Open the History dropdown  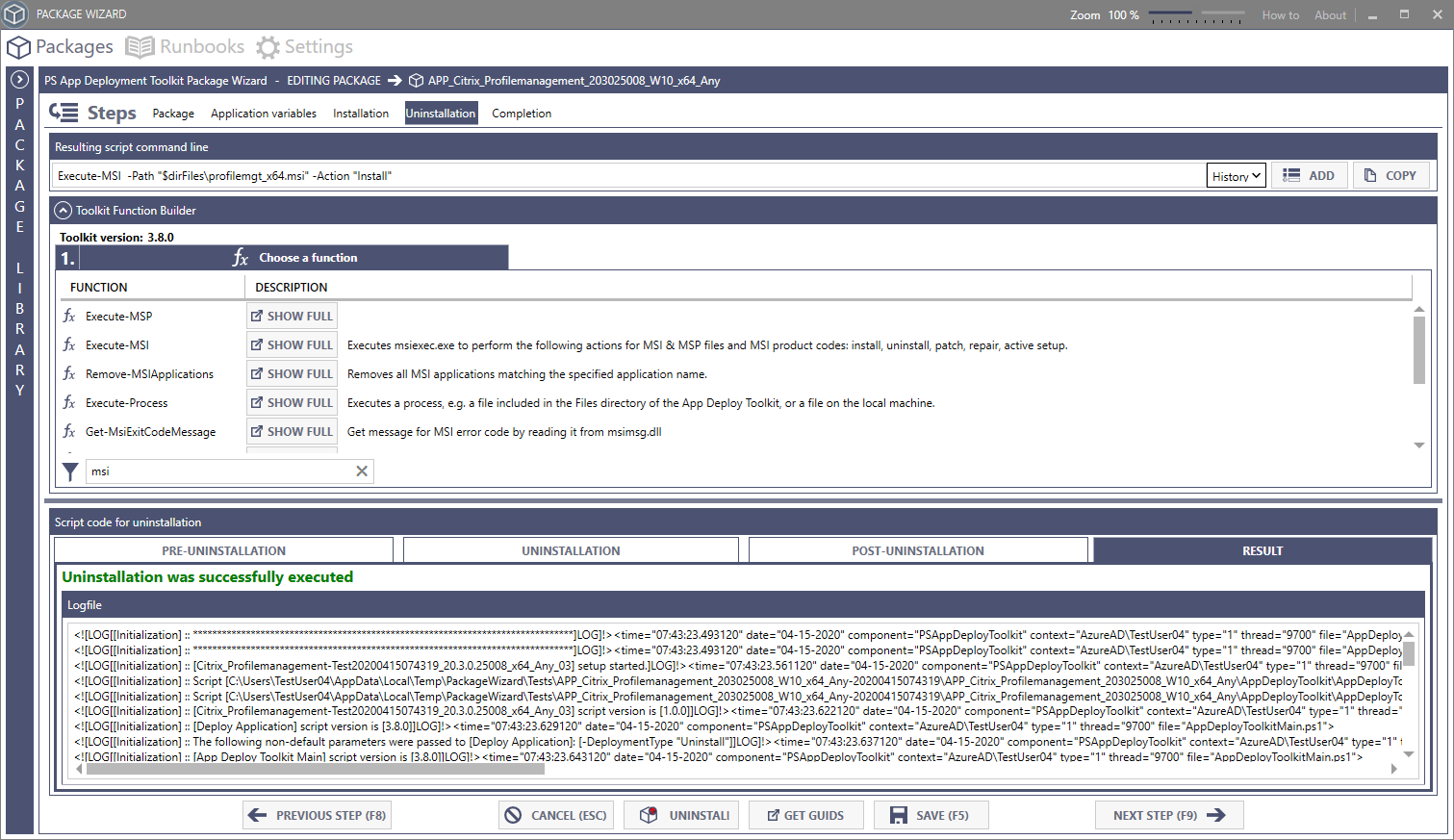[x=1236, y=176]
